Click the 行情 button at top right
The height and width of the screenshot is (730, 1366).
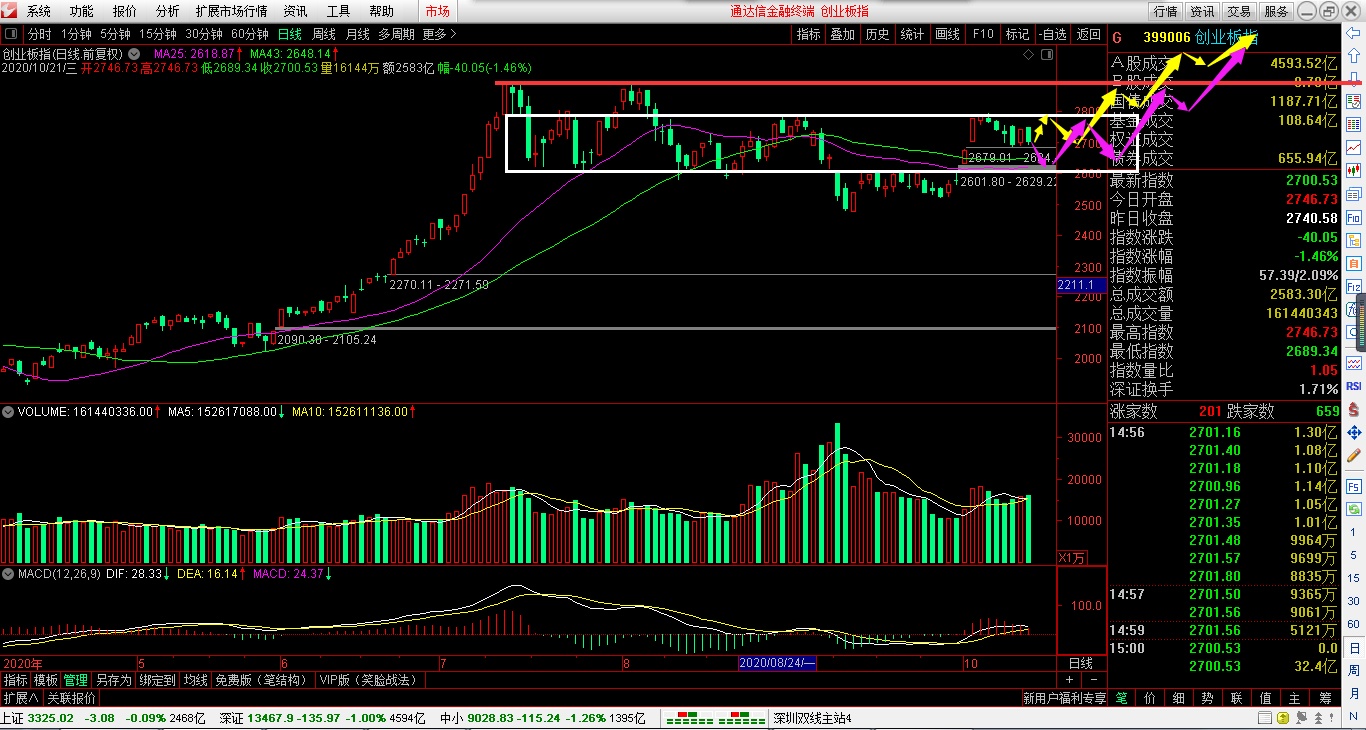coord(1165,11)
